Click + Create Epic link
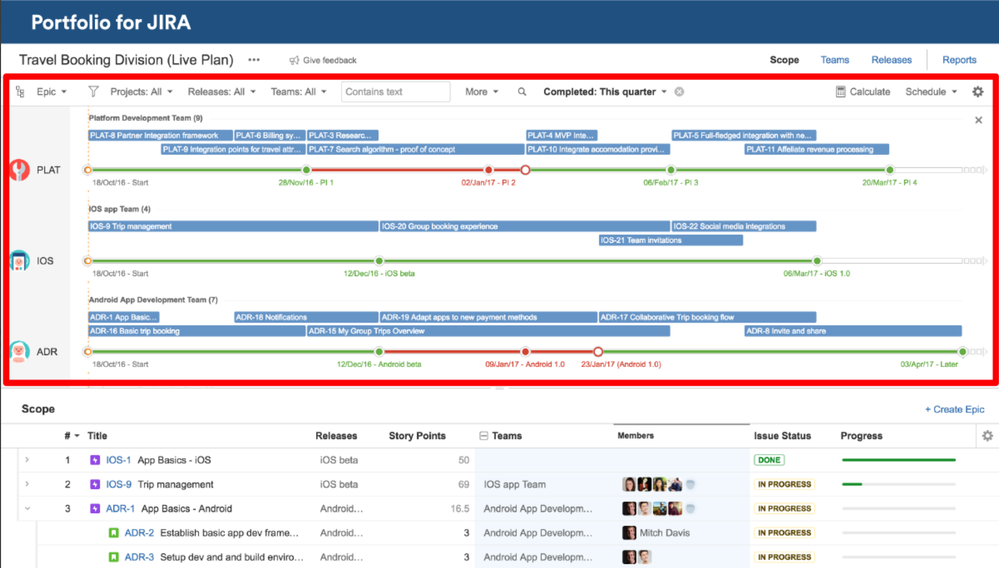999x568 pixels. pos(954,409)
